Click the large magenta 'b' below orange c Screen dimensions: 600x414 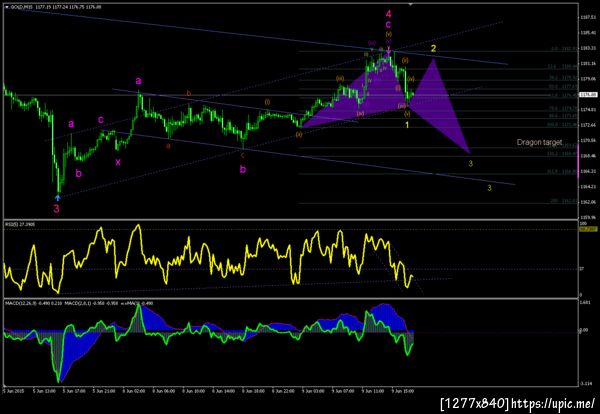click(x=243, y=169)
